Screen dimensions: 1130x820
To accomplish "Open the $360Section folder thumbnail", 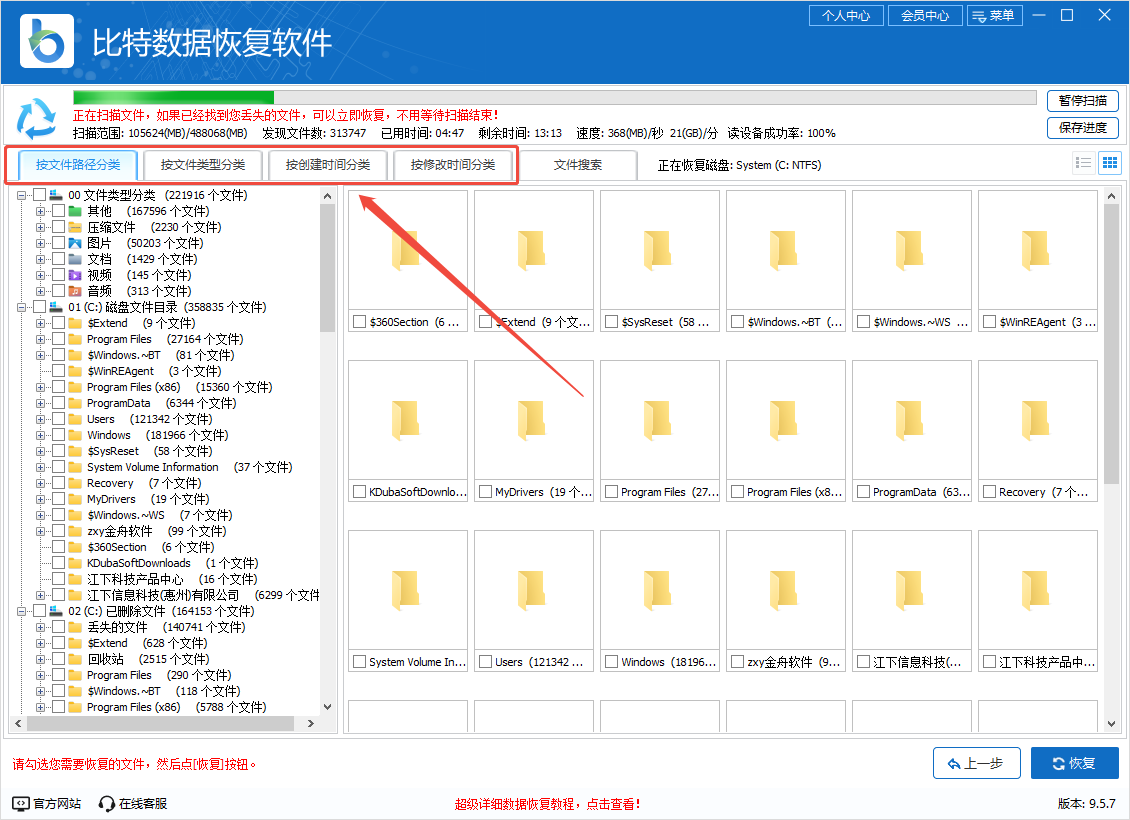I will point(407,251).
